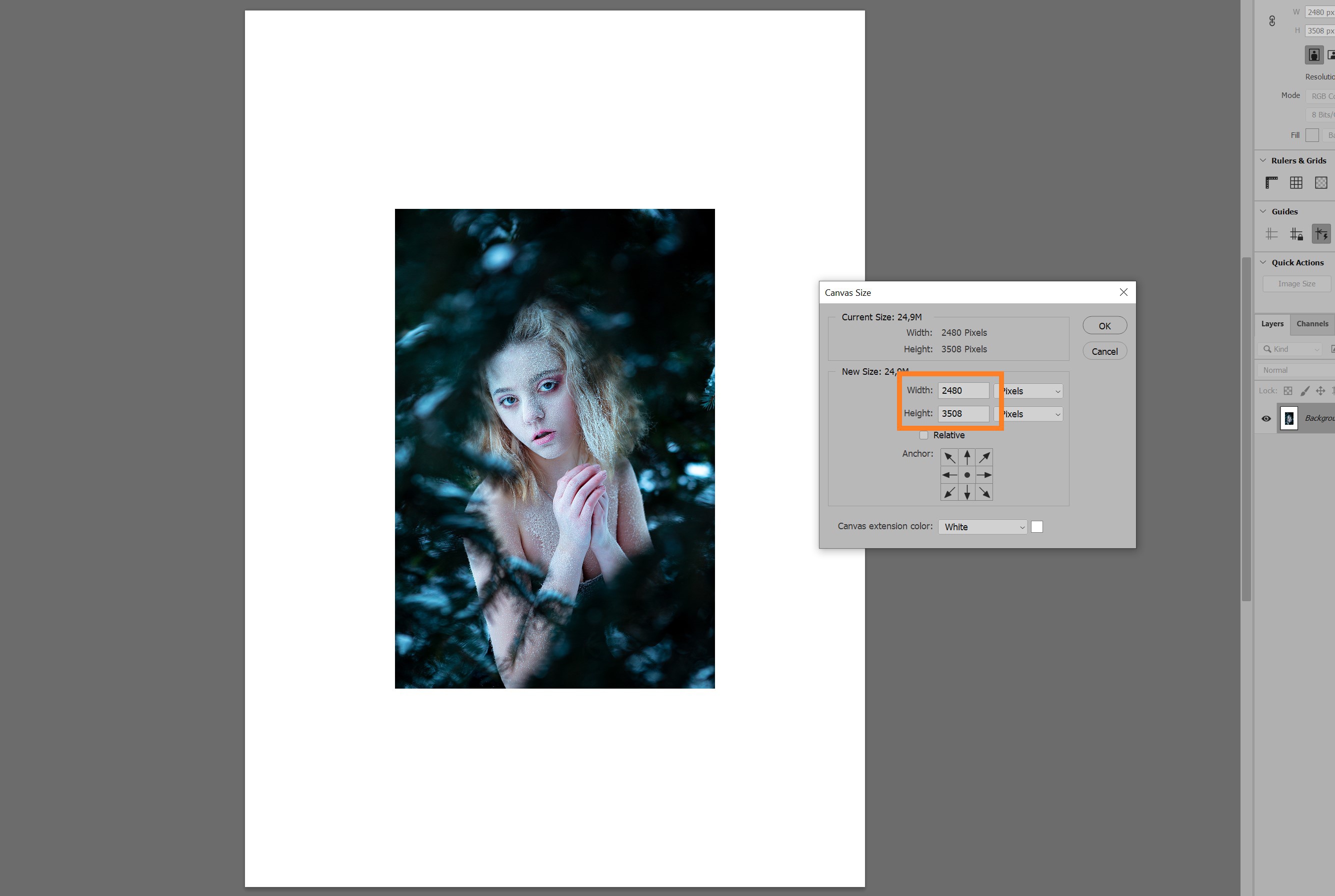Click OK in Canvas Size dialog
The image size is (1335, 896).
click(x=1104, y=326)
